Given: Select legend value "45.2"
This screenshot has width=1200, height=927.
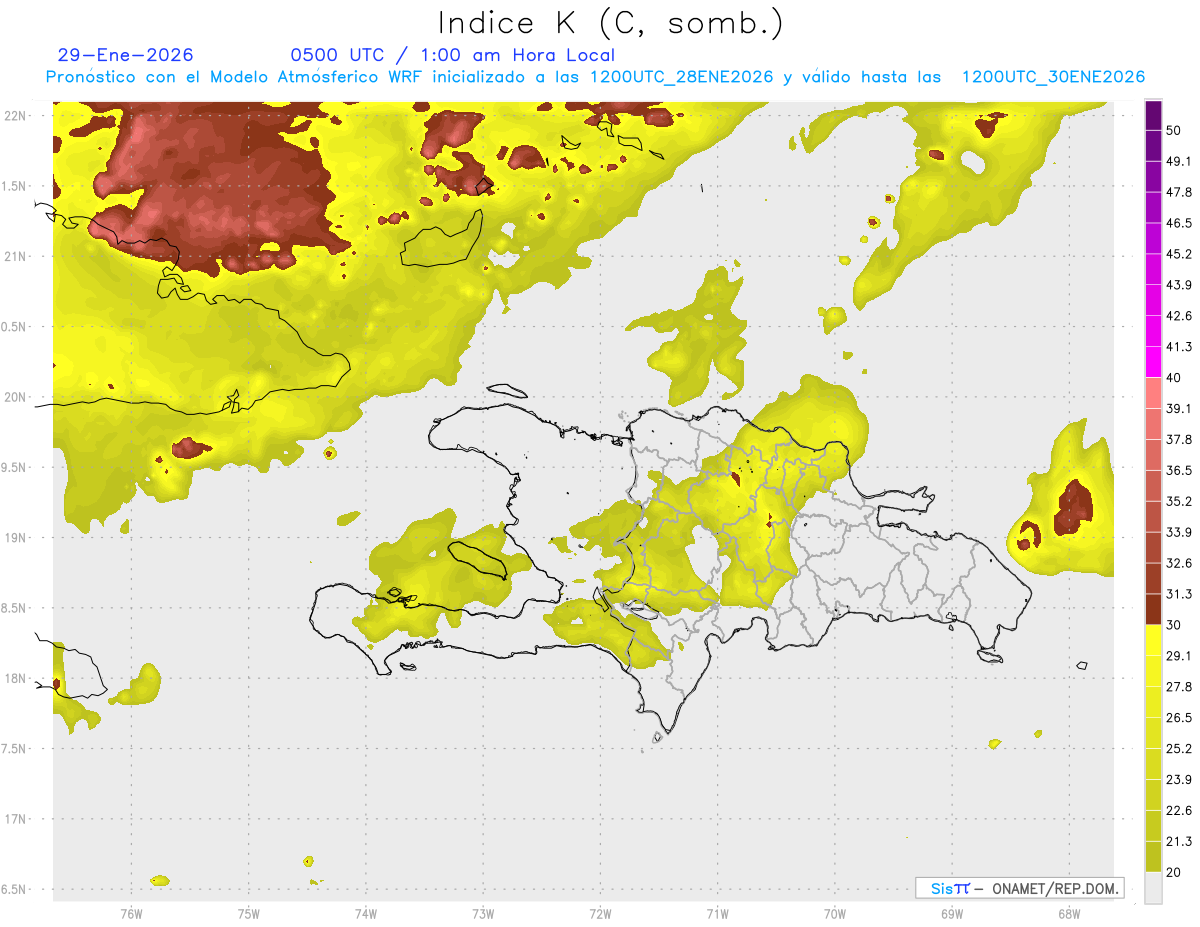Looking at the screenshot, I should (1179, 254).
